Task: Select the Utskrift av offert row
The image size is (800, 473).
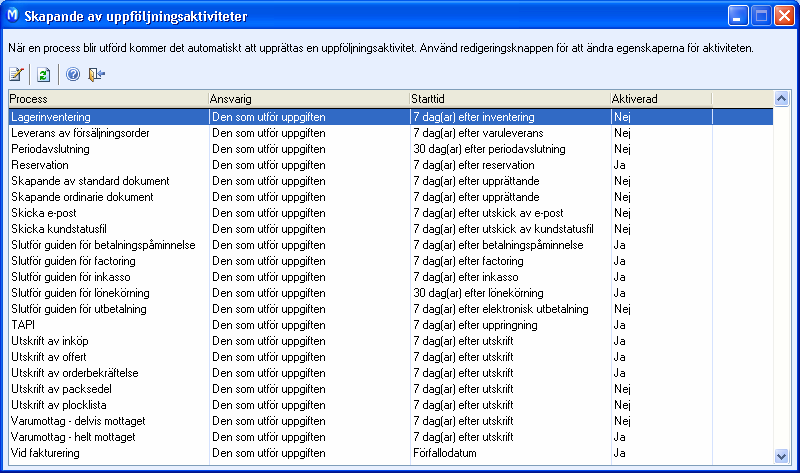Action: point(390,357)
